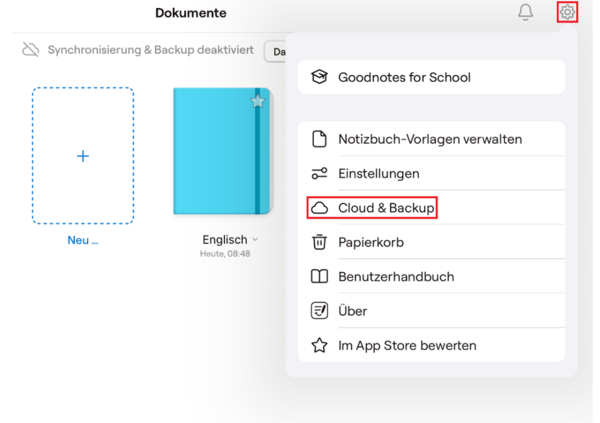
Task: Click Im App Store bewerten
Action: 431,345
